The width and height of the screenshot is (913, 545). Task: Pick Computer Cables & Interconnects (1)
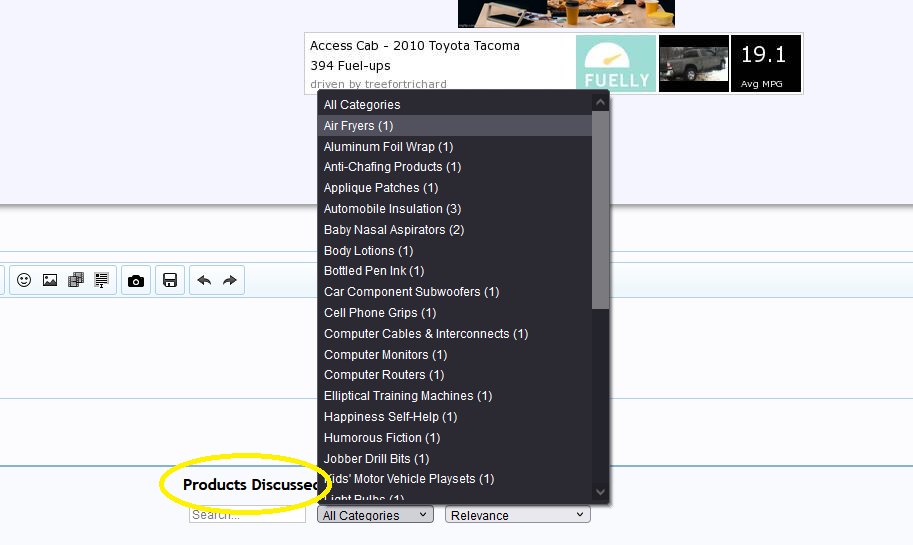455,334
